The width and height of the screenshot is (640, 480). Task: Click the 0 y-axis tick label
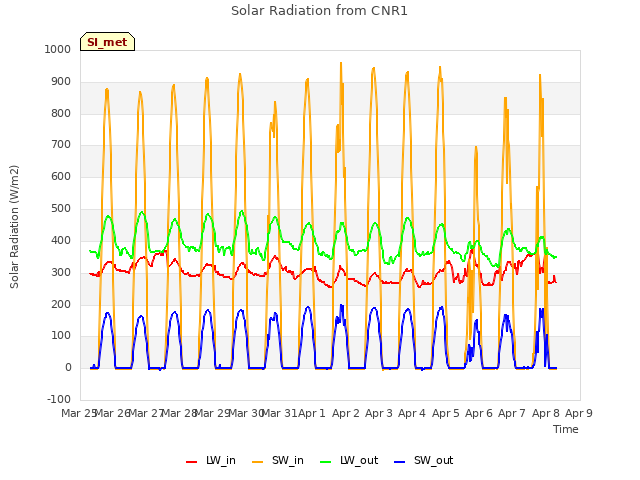68,367
